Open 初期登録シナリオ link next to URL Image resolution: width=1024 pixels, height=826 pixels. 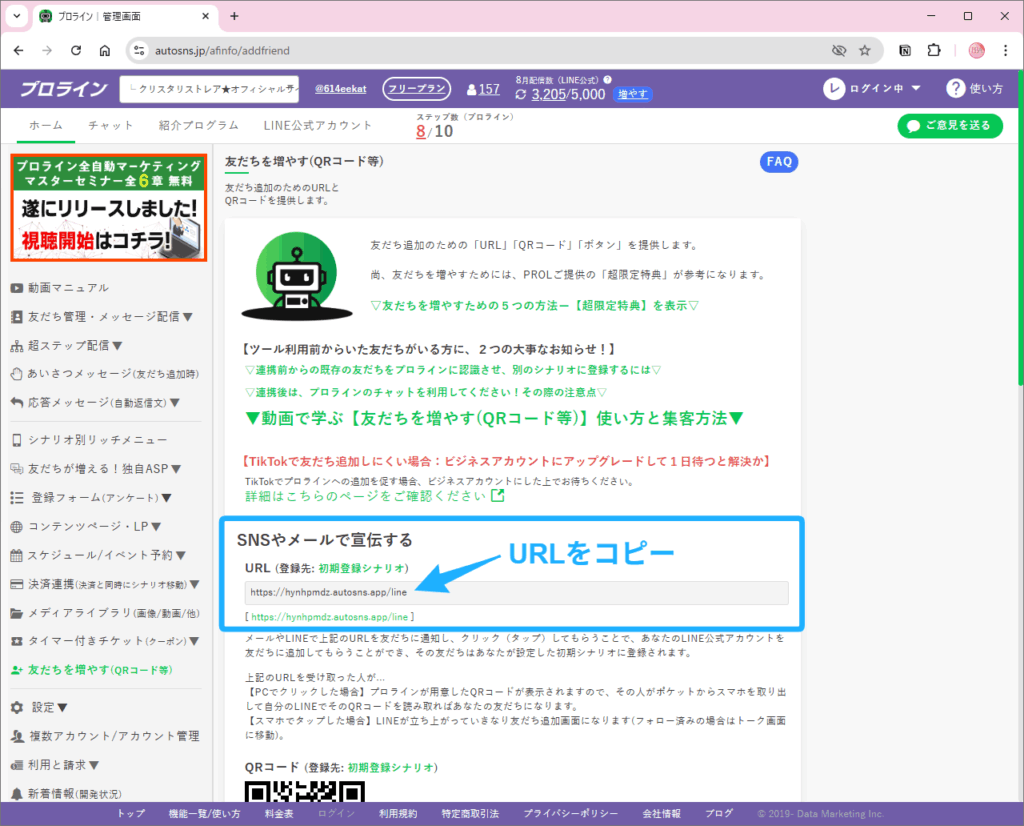click(x=361, y=568)
